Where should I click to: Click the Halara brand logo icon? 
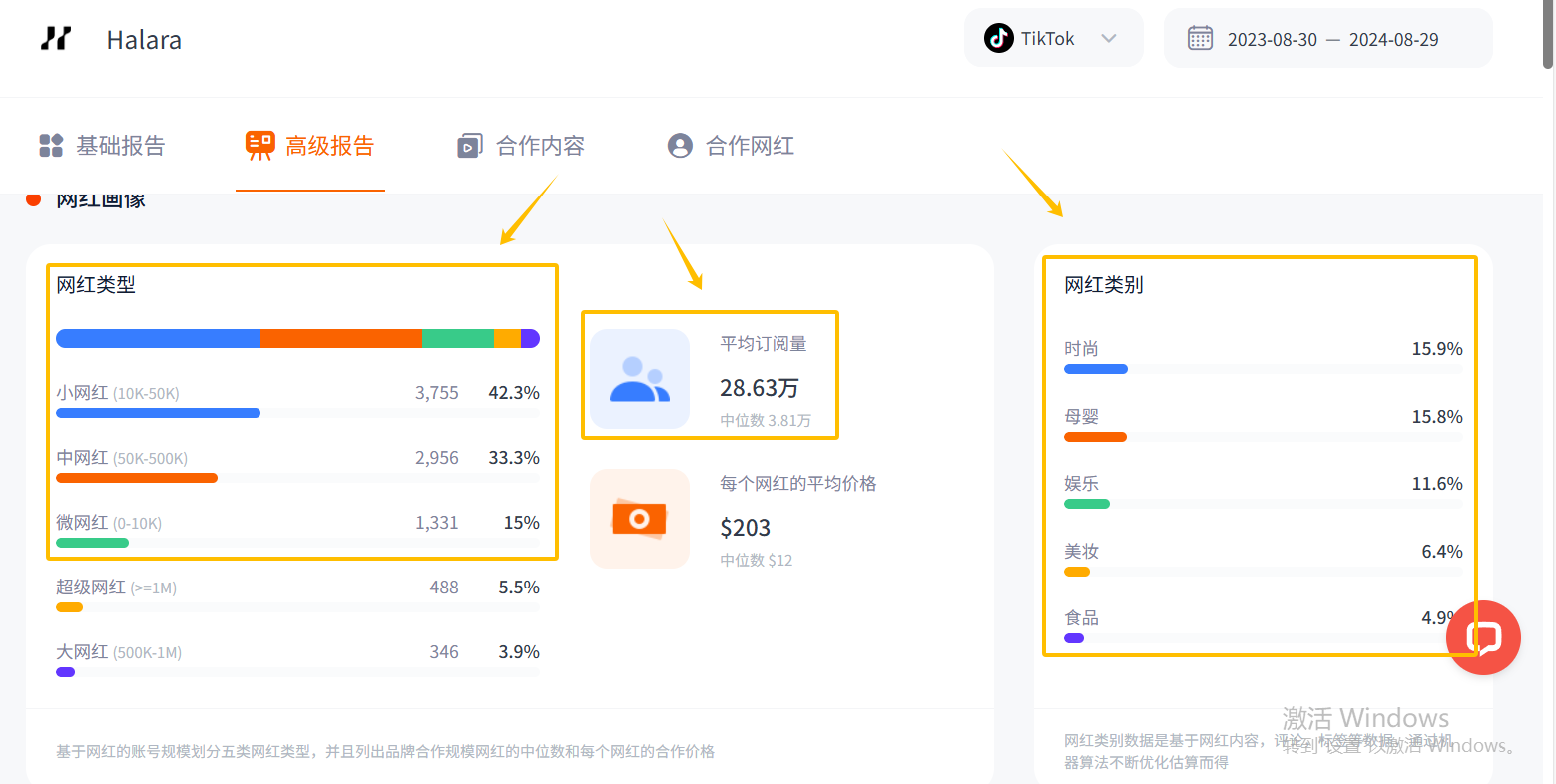click(56, 39)
